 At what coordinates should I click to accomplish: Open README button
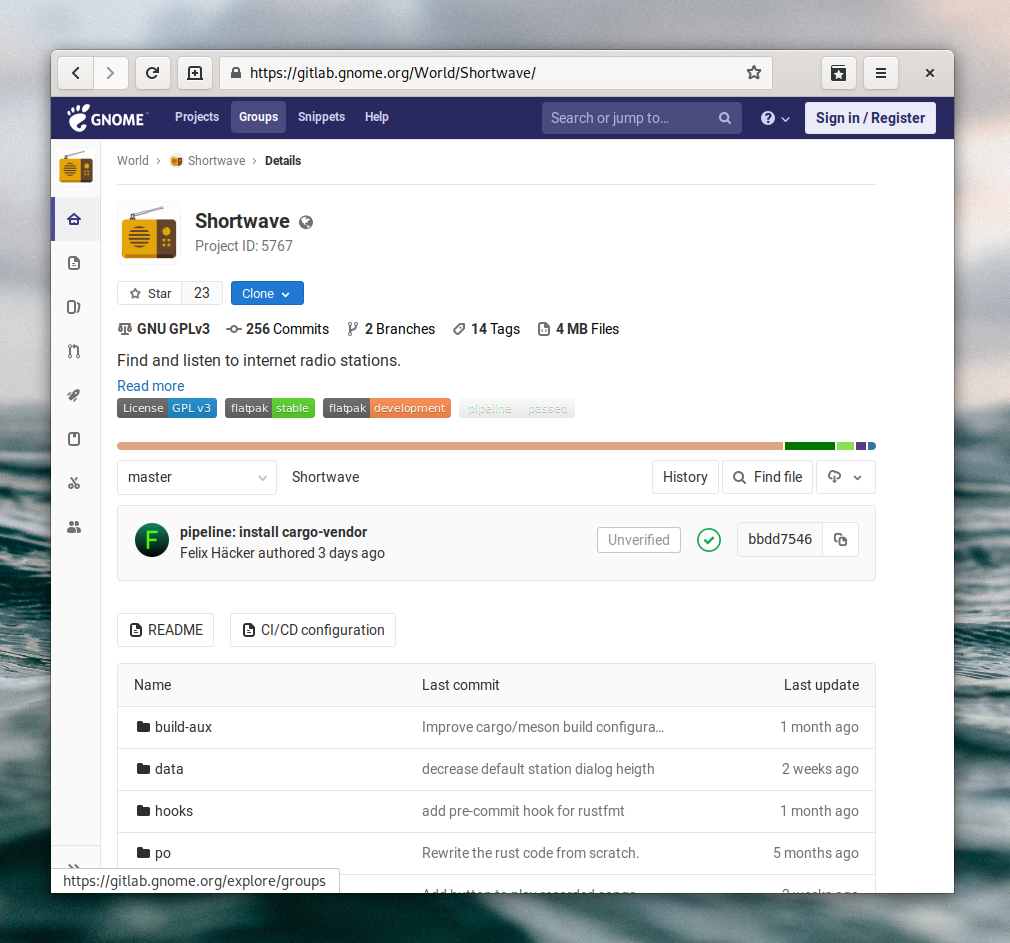coord(166,630)
